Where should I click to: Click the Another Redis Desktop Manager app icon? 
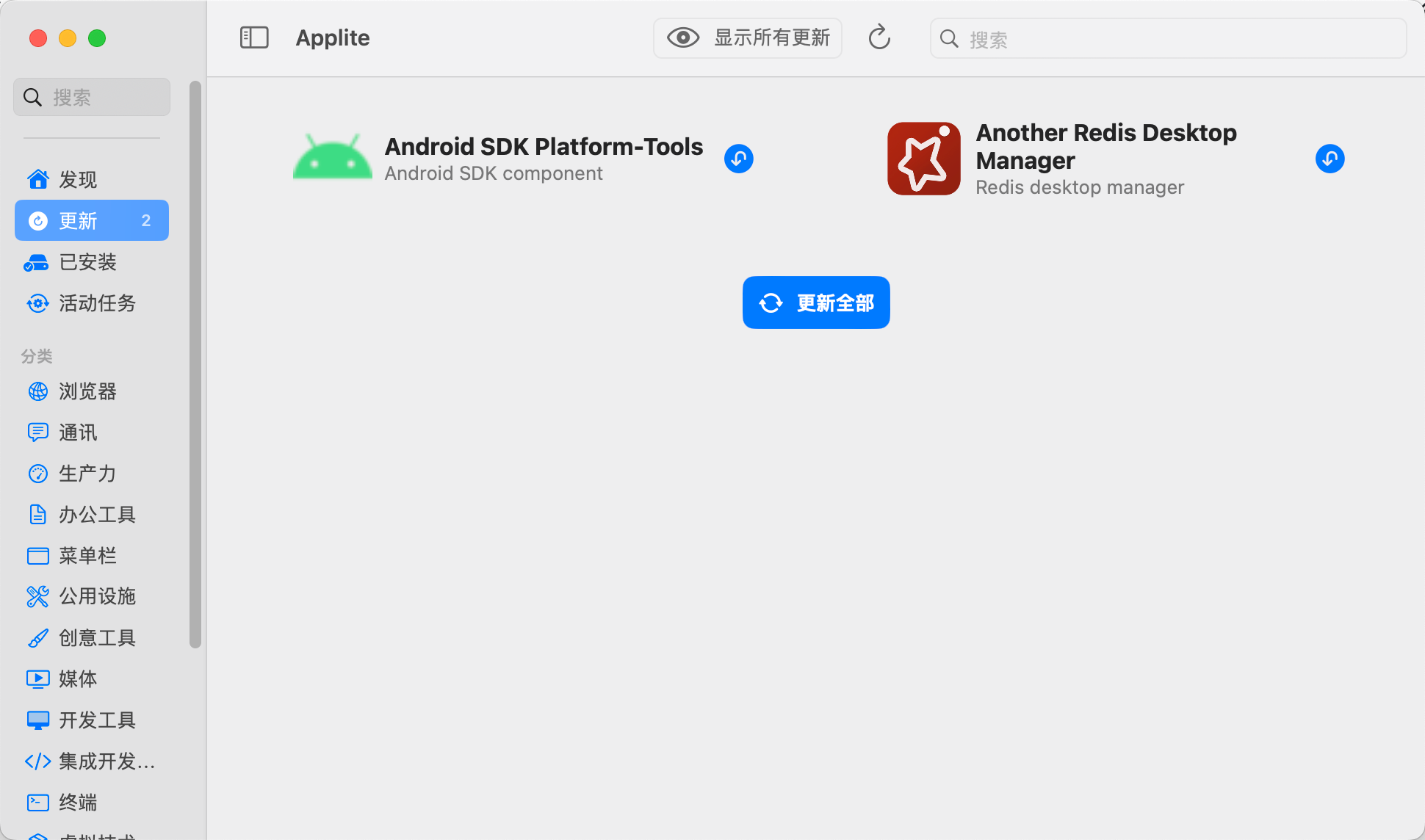(924, 159)
